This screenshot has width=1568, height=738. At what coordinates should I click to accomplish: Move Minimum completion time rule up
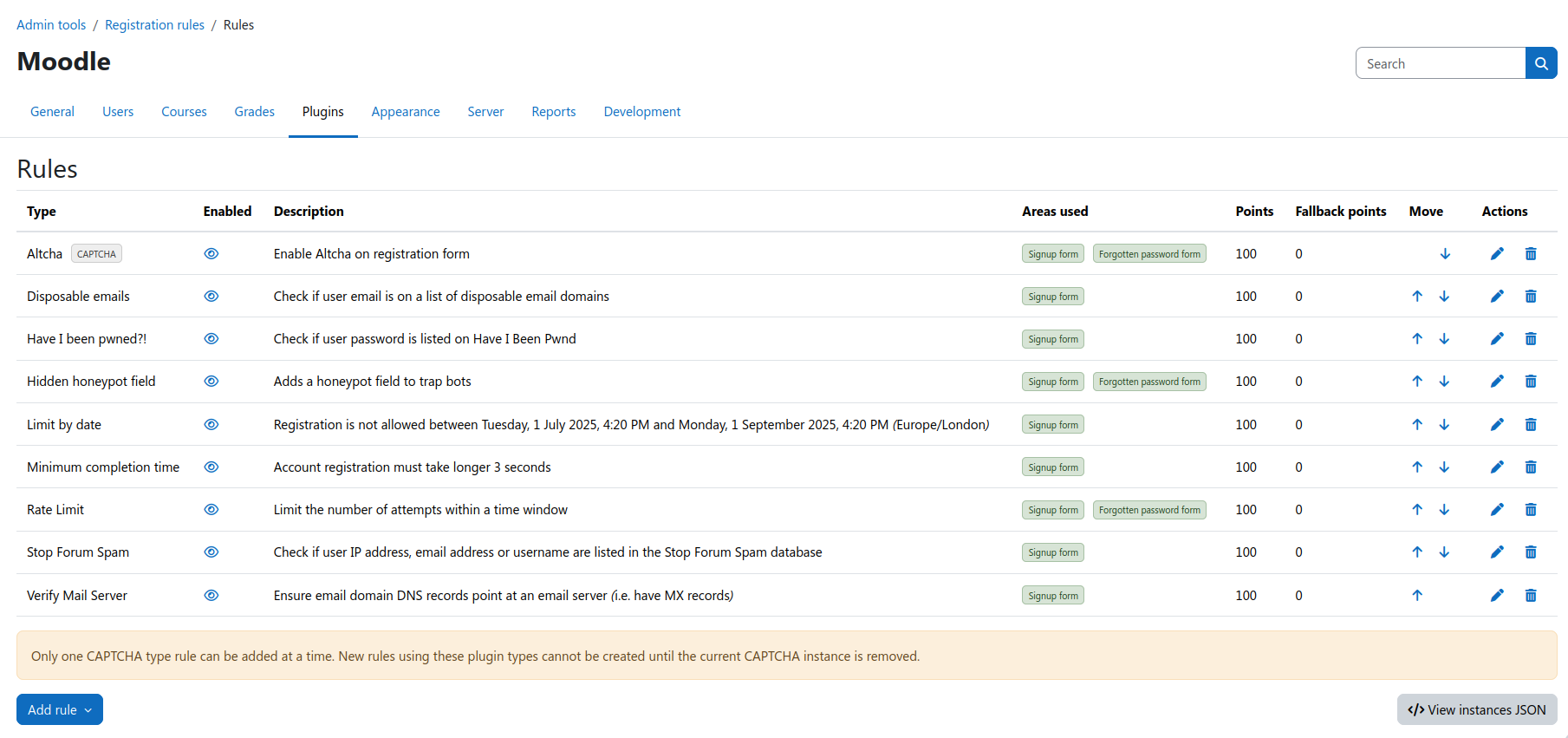tap(1417, 467)
